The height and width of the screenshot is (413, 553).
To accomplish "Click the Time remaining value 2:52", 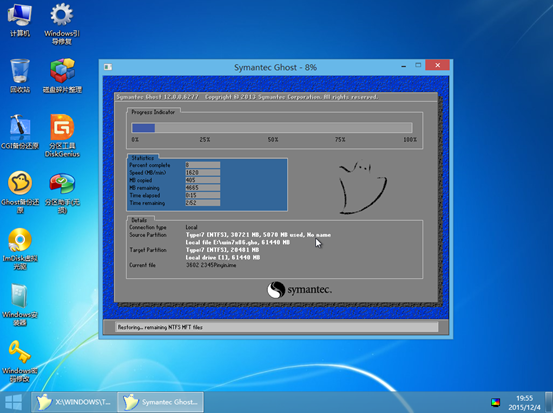I will [x=203, y=203].
